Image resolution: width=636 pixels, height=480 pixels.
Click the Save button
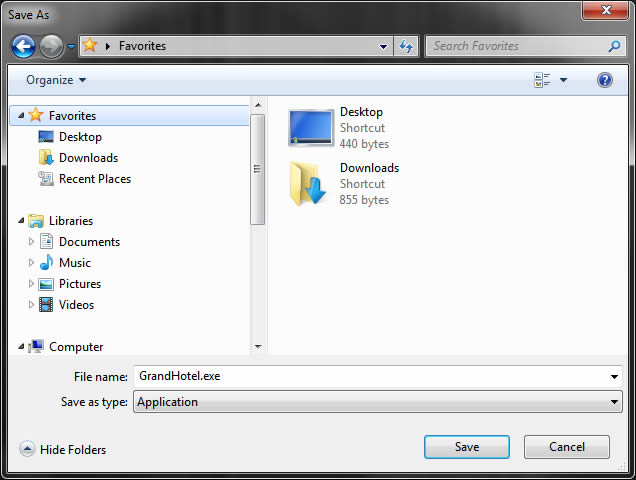pyautogui.click(x=467, y=447)
